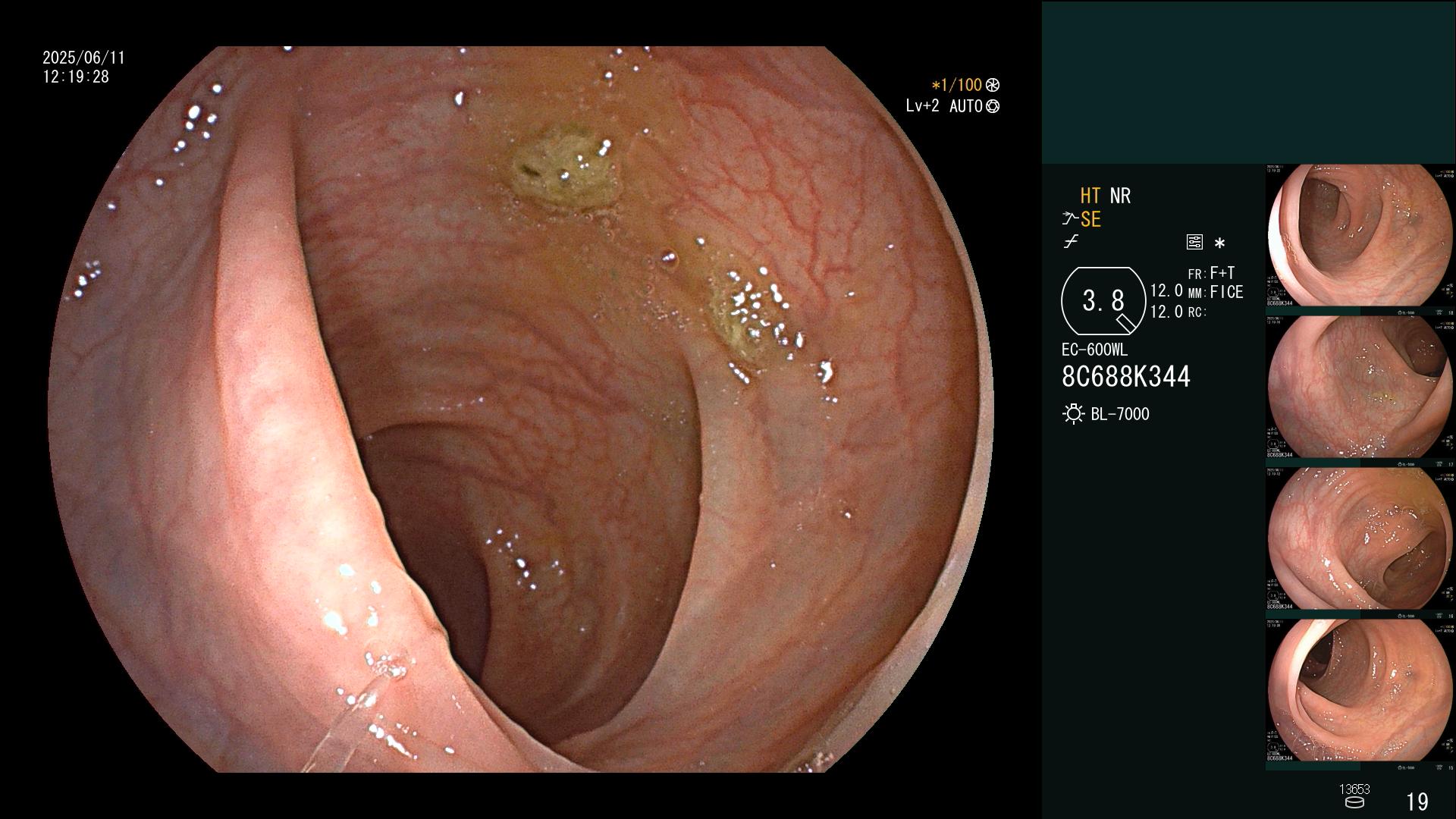Image resolution: width=1456 pixels, height=819 pixels.
Task: Click the shutter speed *1/100 value
Action: pyautogui.click(x=956, y=85)
